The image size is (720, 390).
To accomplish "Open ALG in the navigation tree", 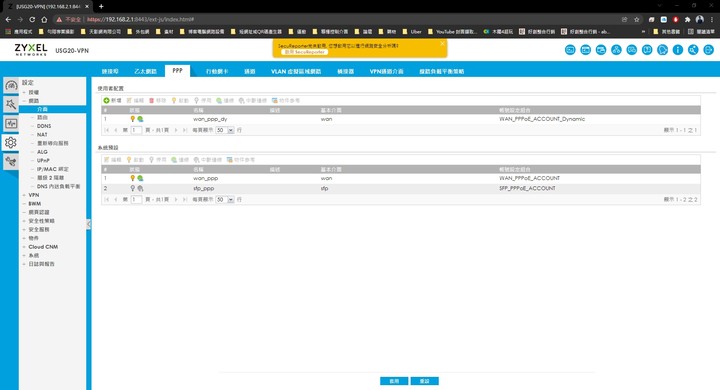I will click(42, 152).
